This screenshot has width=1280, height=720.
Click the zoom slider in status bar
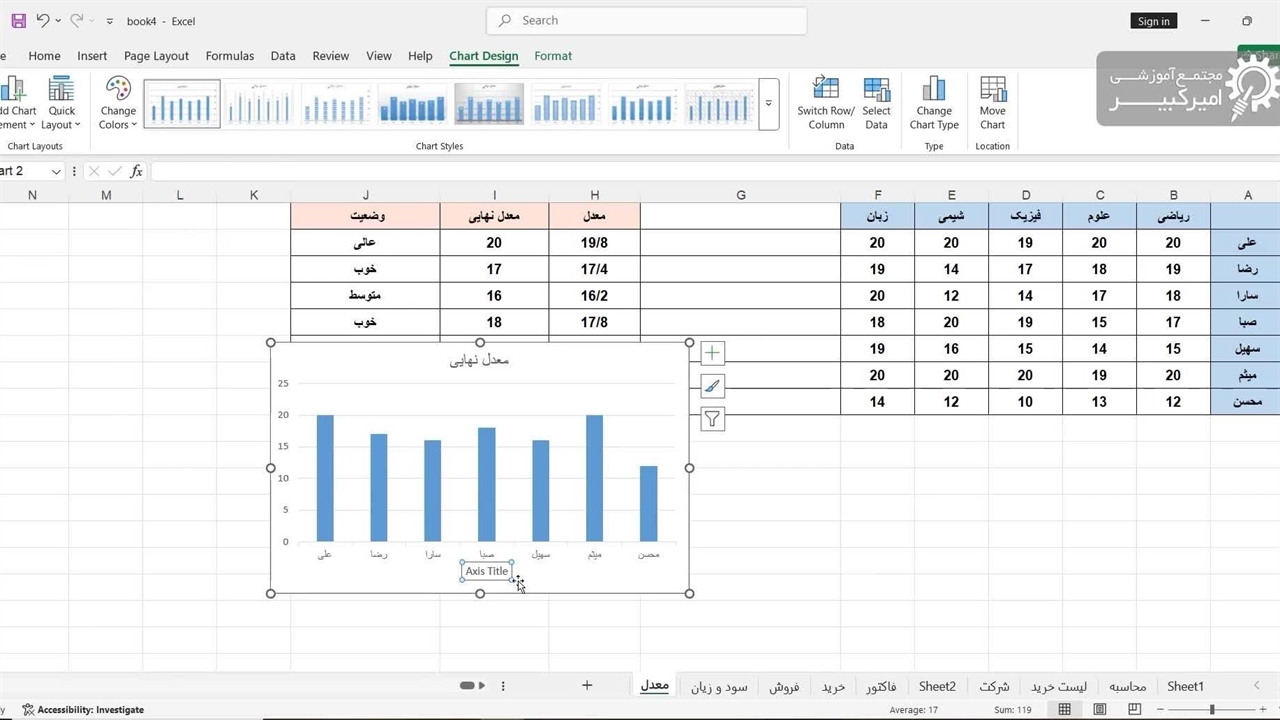[x=1212, y=710]
